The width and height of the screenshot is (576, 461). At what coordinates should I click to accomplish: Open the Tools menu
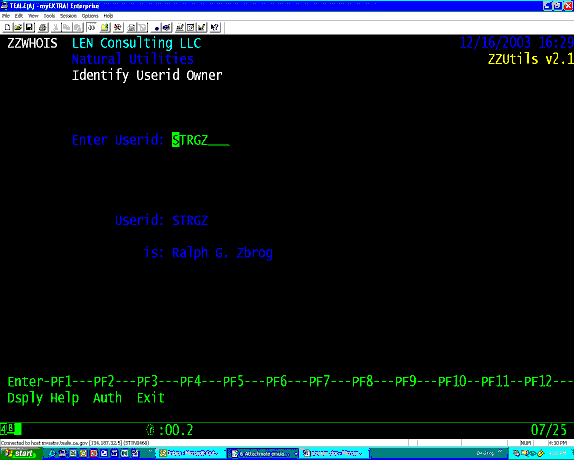49,16
